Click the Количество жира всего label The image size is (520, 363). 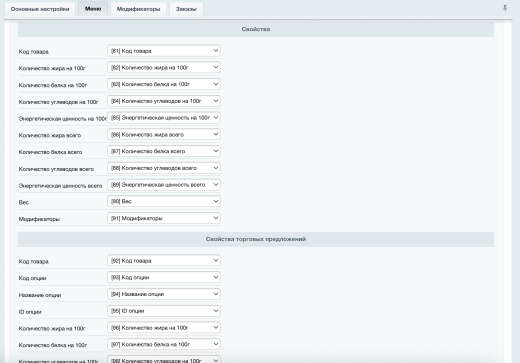(50, 135)
